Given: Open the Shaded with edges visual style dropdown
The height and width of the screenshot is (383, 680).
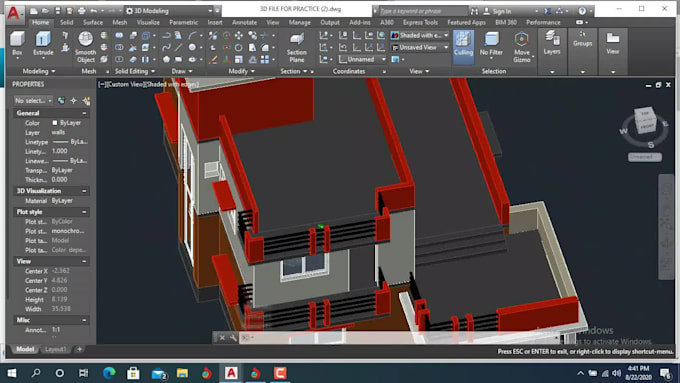Looking at the screenshot, I should tap(420, 35).
